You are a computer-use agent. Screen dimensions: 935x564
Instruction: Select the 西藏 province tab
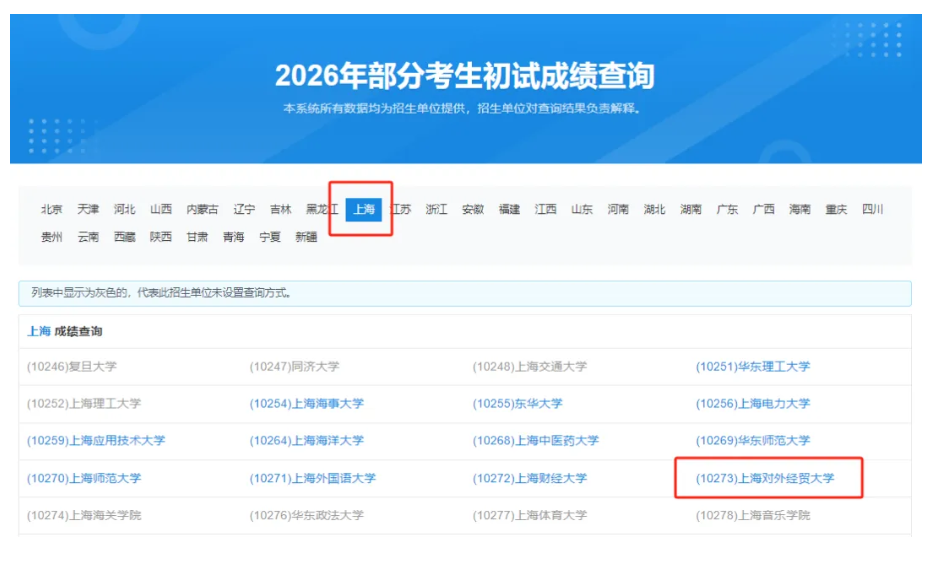[124, 237]
